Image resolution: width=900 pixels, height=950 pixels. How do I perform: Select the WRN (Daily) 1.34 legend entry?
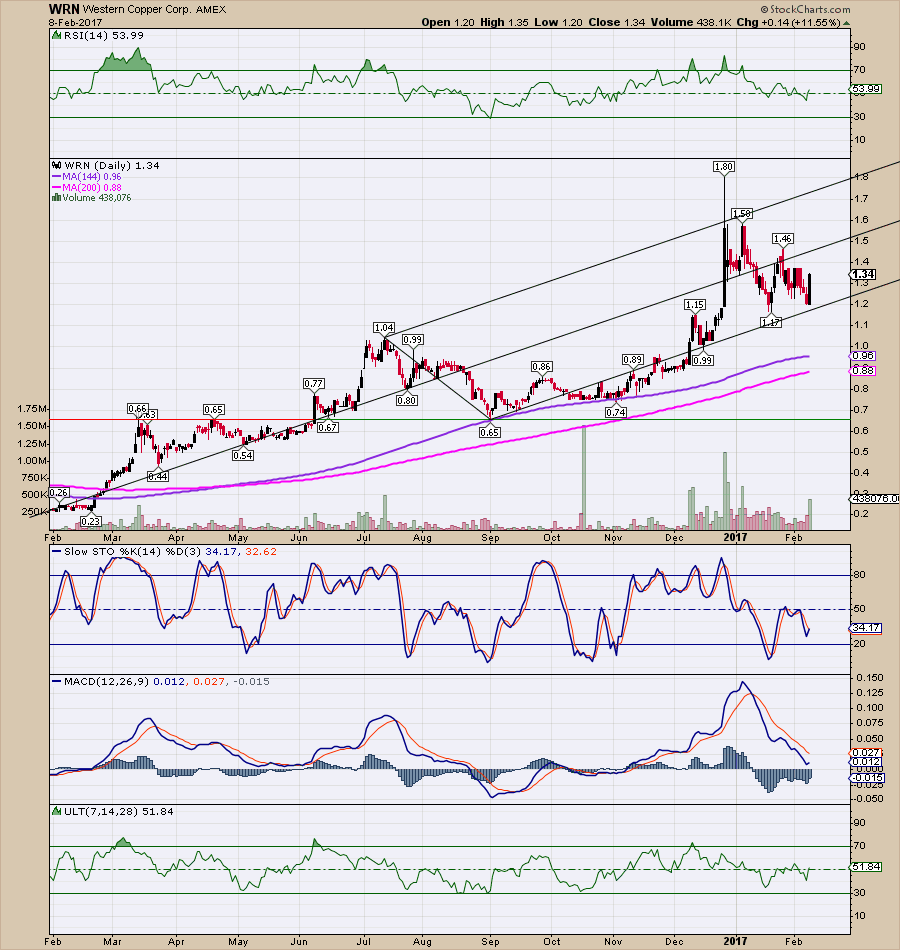pos(107,165)
